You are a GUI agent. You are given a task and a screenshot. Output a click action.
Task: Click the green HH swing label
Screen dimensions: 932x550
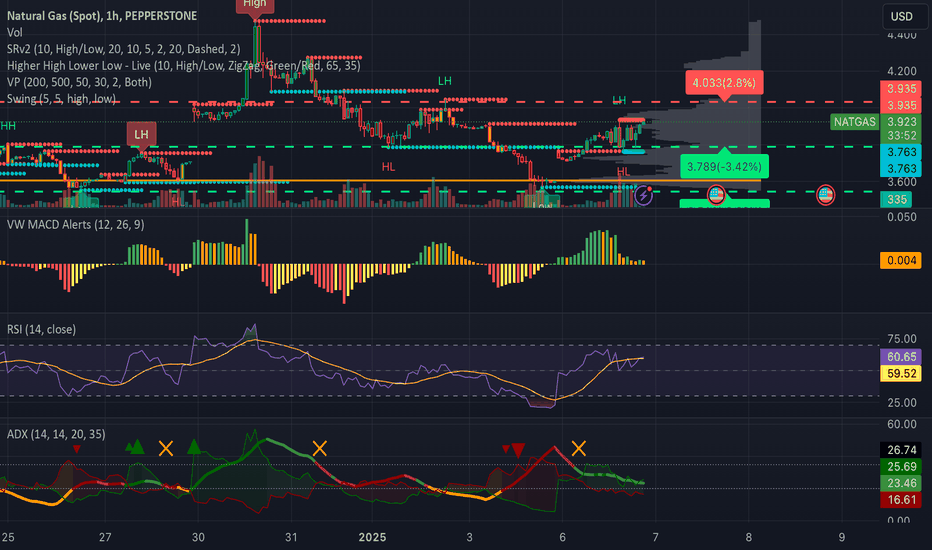pyautogui.click(x=8, y=126)
